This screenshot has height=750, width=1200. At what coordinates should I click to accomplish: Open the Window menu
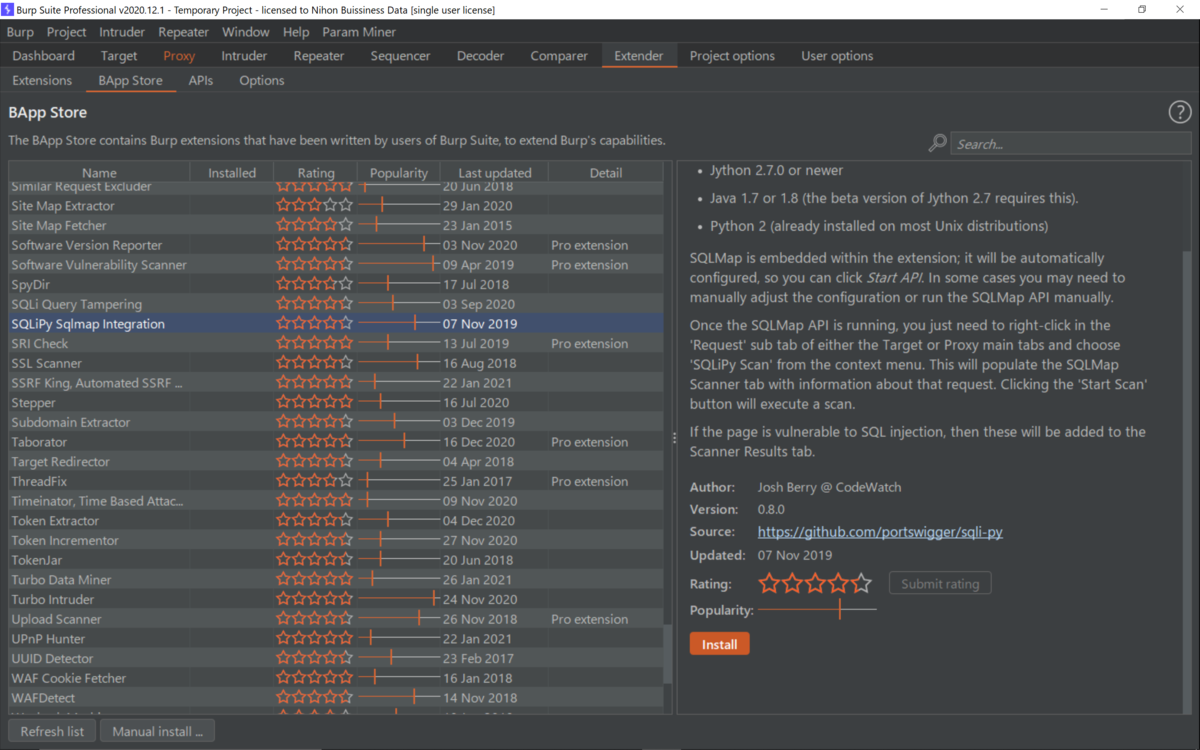[x=245, y=32]
